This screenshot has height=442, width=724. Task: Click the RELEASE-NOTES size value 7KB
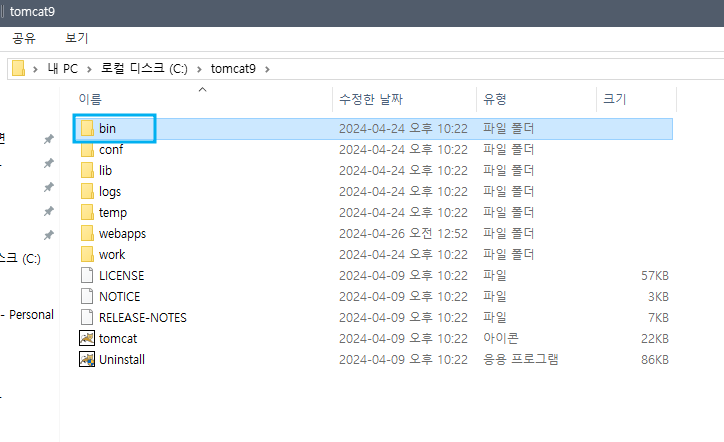(x=658, y=318)
